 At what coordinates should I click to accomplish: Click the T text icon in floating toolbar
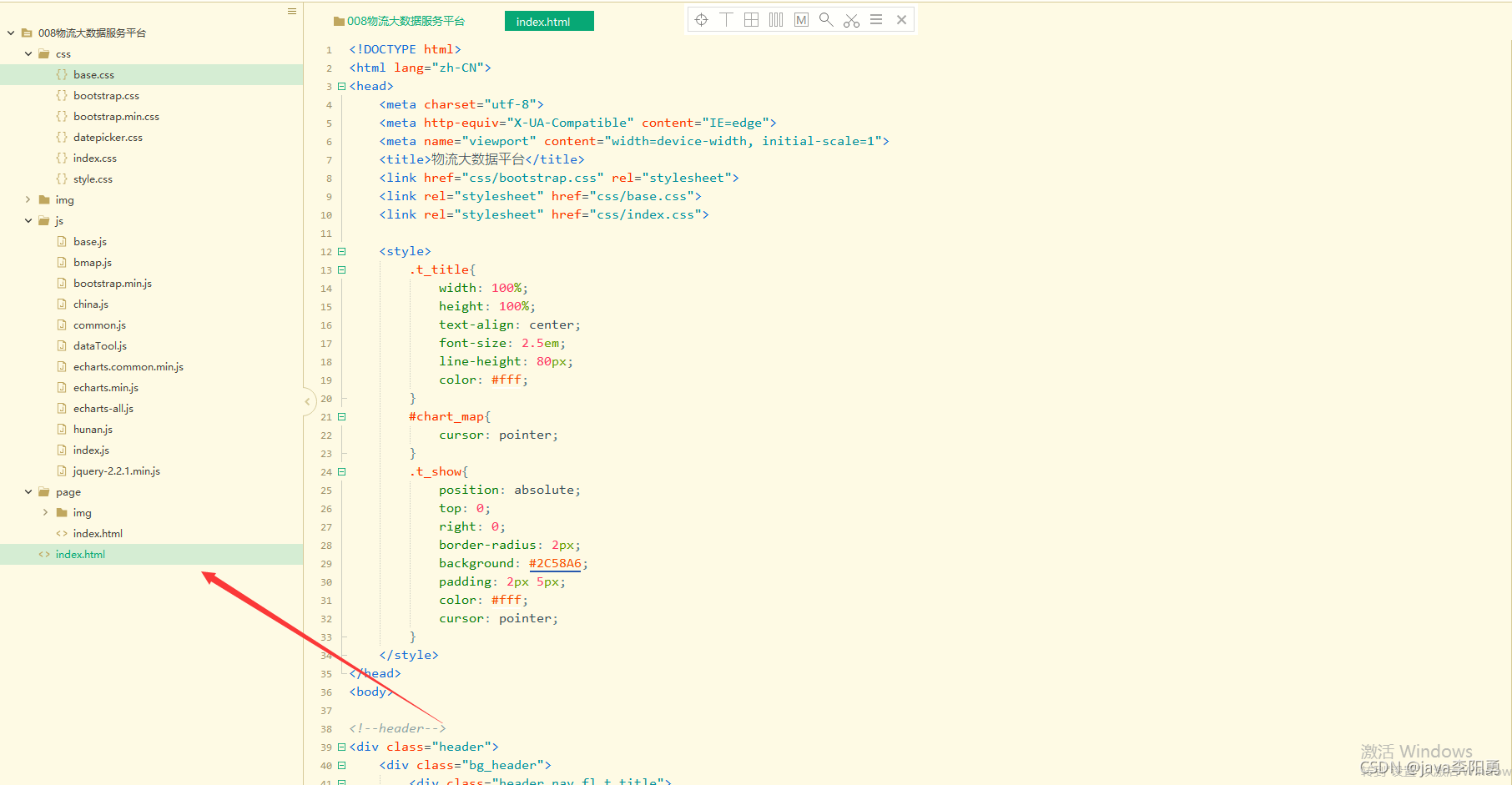(726, 20)
